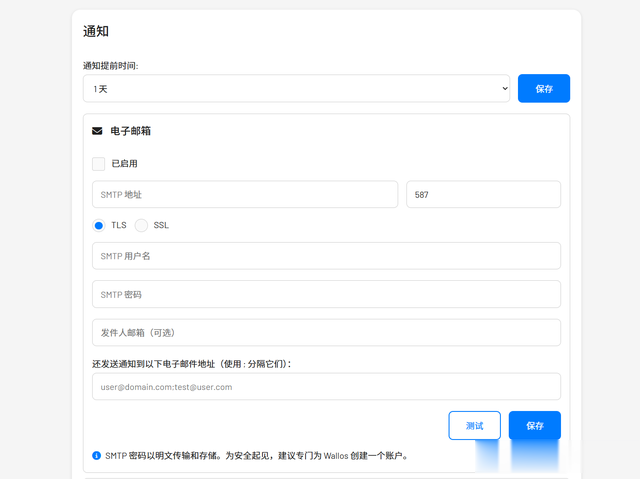
Task: Click the SMTP 密码以明文传输和存储 notice text
Action: tap(257, 456)
